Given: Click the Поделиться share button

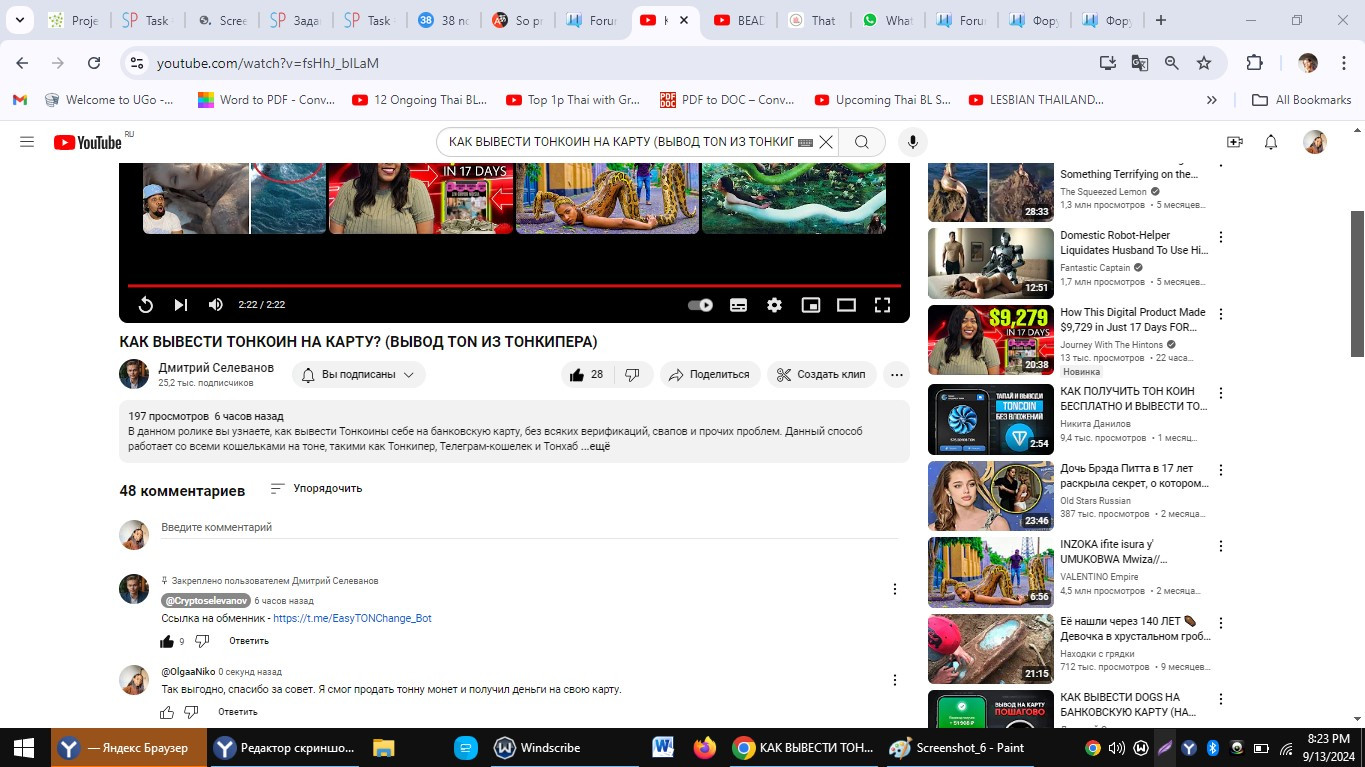Looking at the screenshot, I should tap(710, 375).
